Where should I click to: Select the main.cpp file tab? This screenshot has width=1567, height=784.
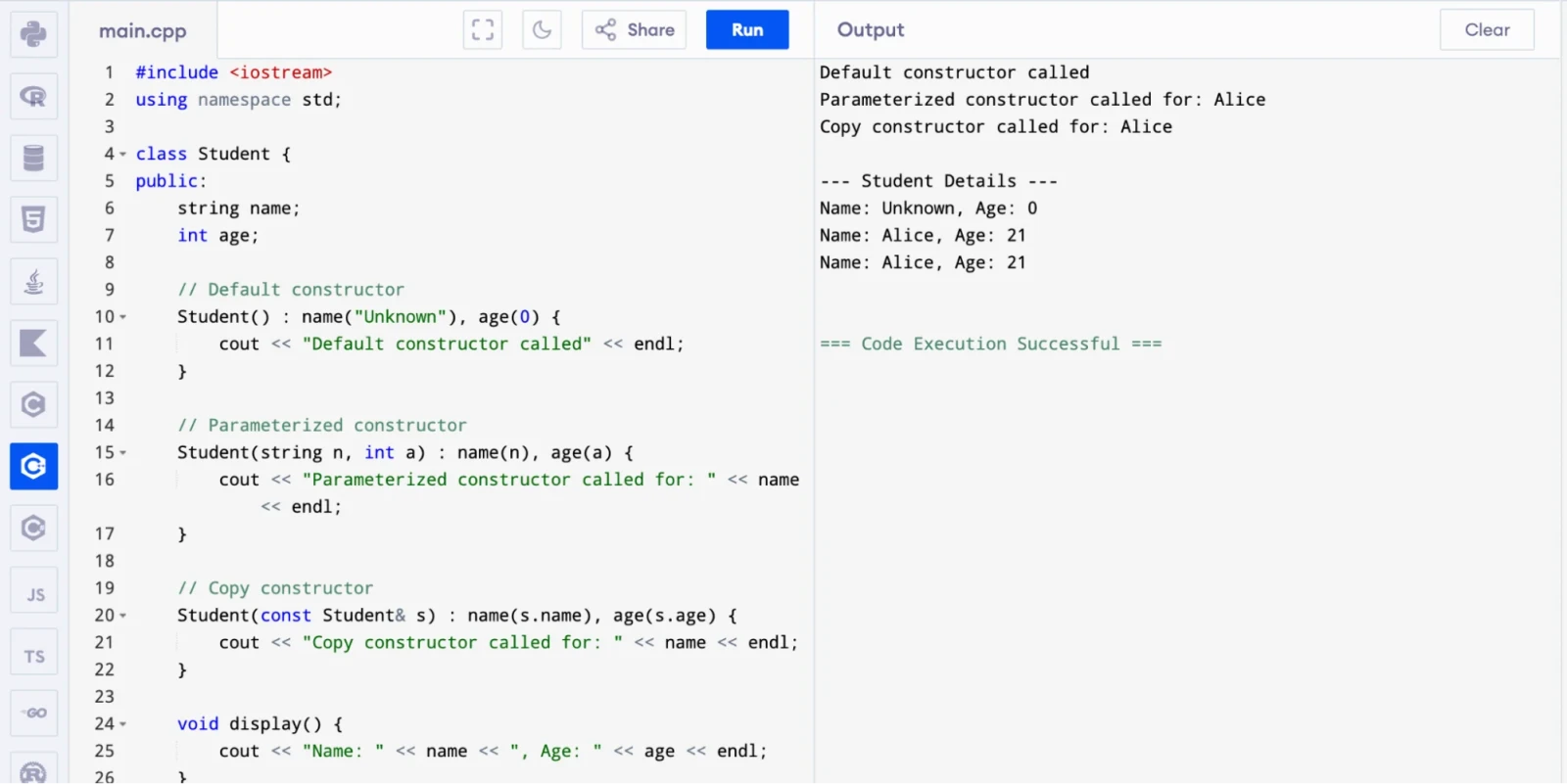[x=143, y=30]
